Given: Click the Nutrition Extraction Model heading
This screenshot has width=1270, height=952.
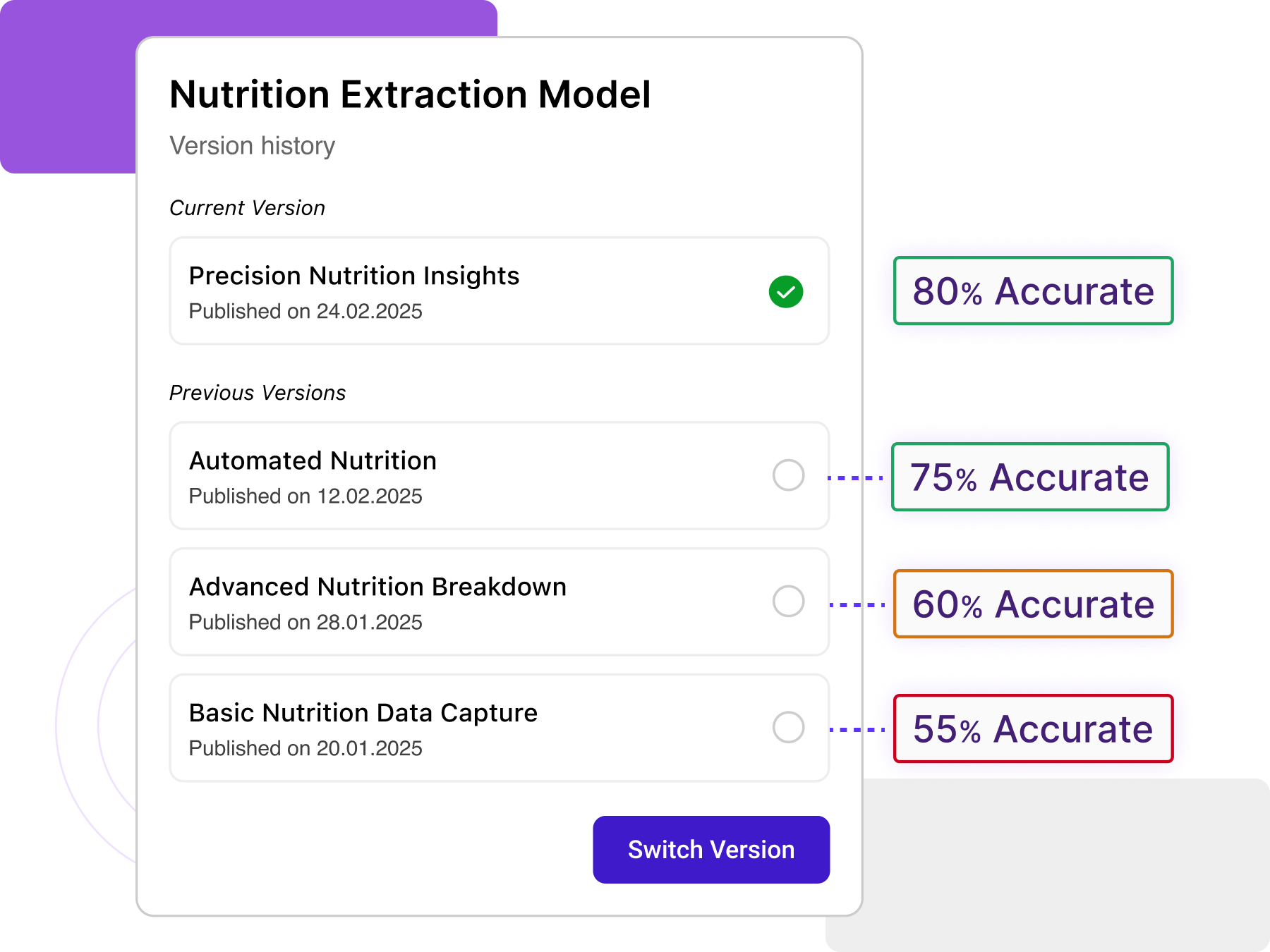Looking at the screenshot, I should [x=410, y=94].
